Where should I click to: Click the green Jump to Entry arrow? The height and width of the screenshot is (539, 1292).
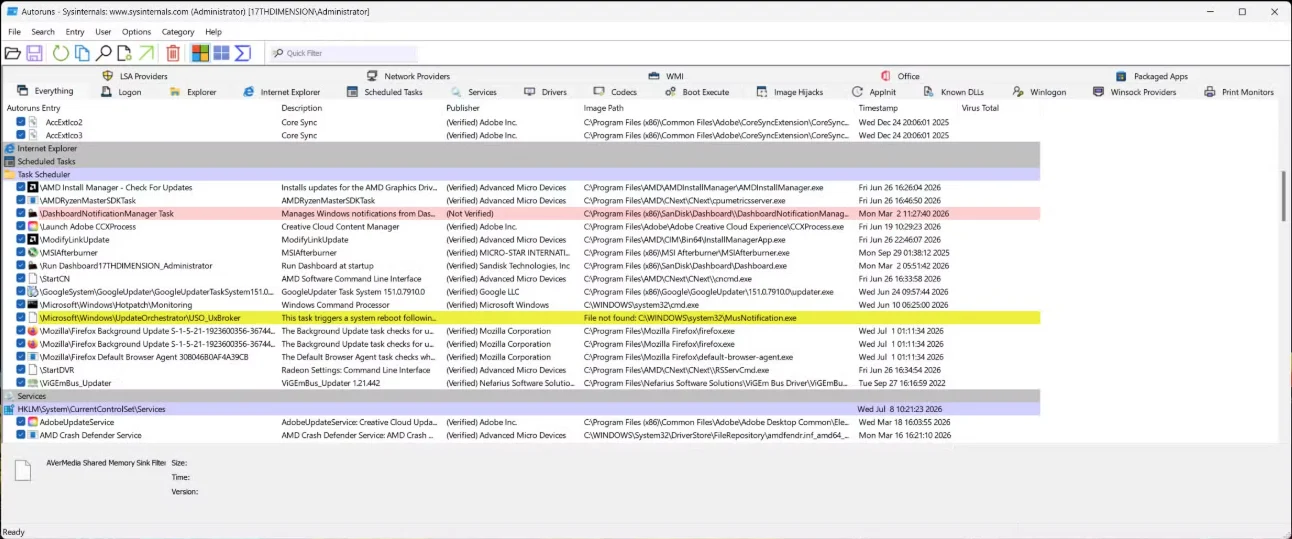coord(146,53)
